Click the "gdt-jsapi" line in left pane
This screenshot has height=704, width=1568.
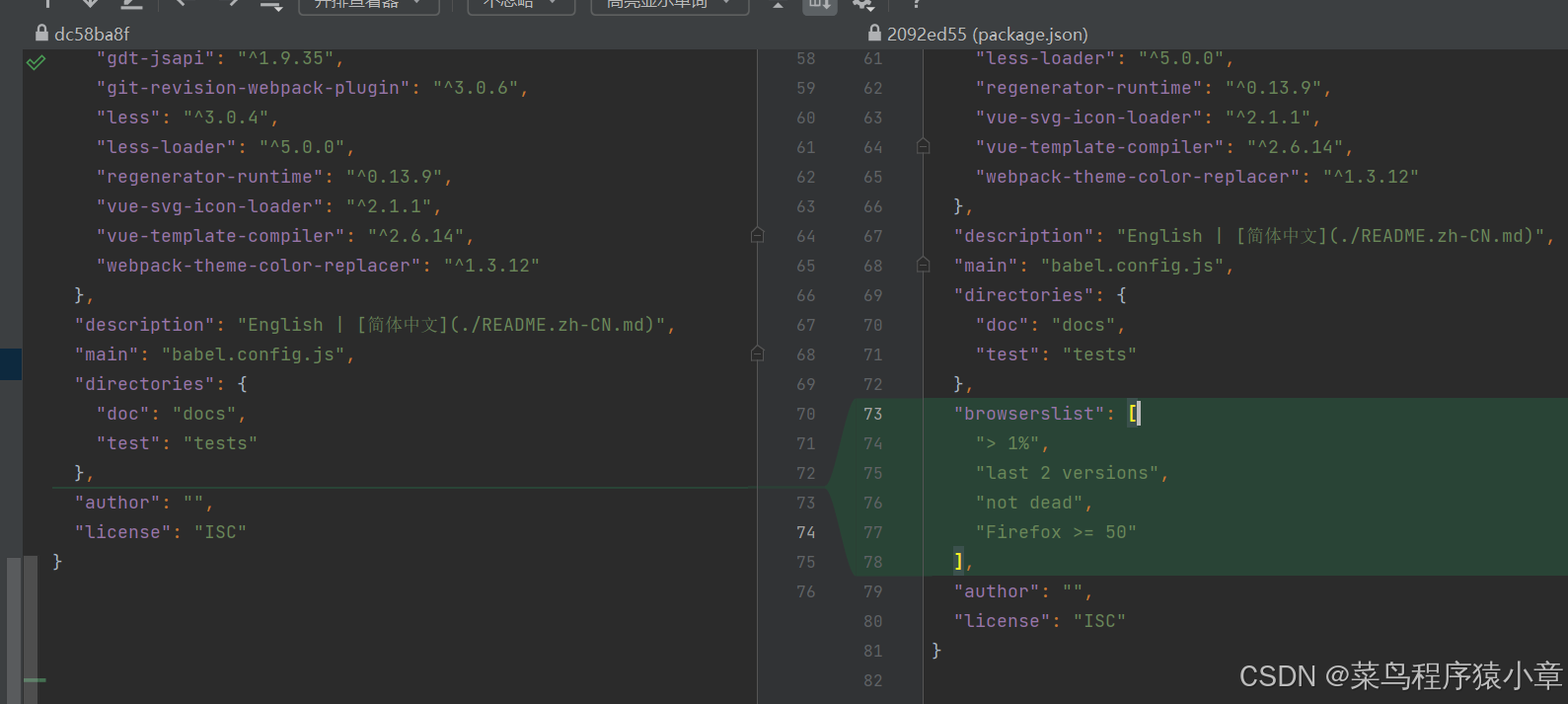[220, 58]
